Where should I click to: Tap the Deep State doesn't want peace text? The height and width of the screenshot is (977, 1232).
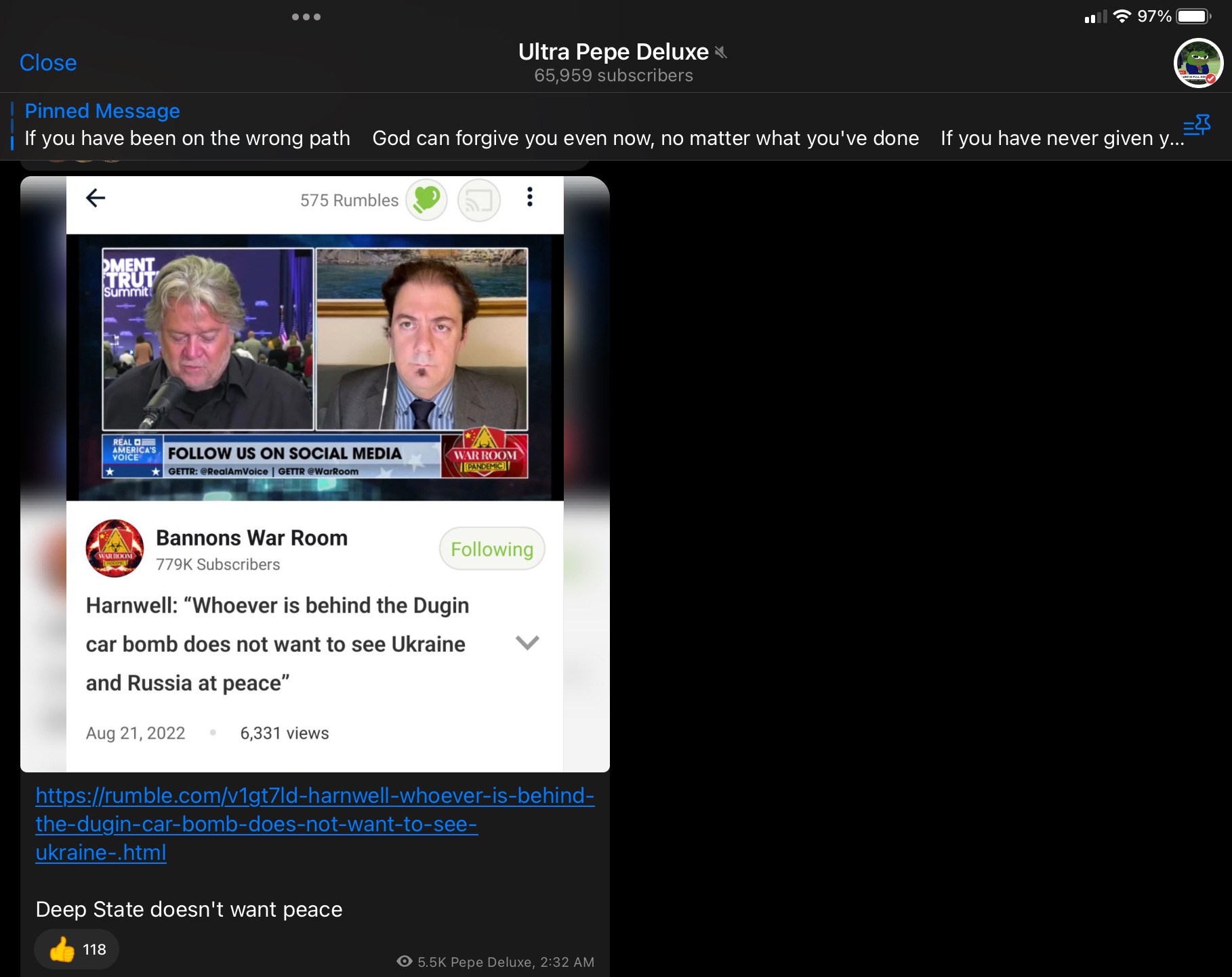click(189, 909)
